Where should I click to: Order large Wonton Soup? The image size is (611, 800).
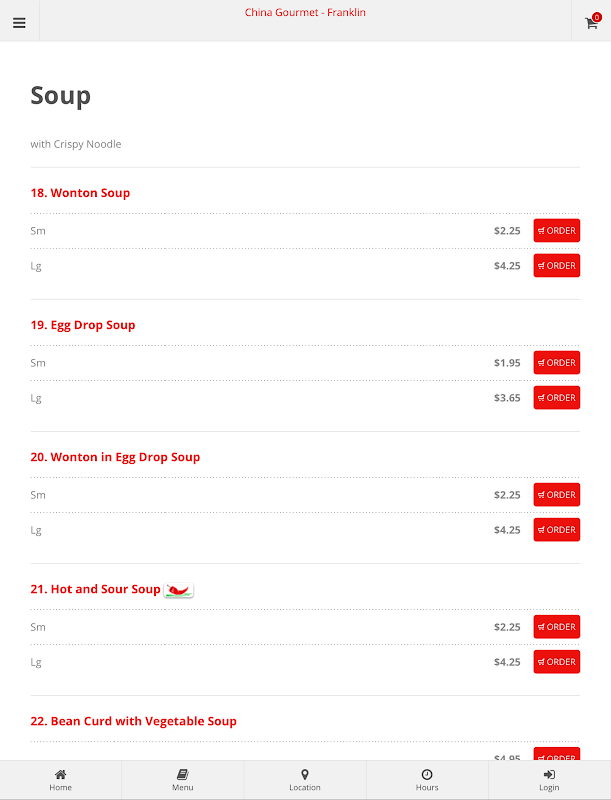[556, 266]
